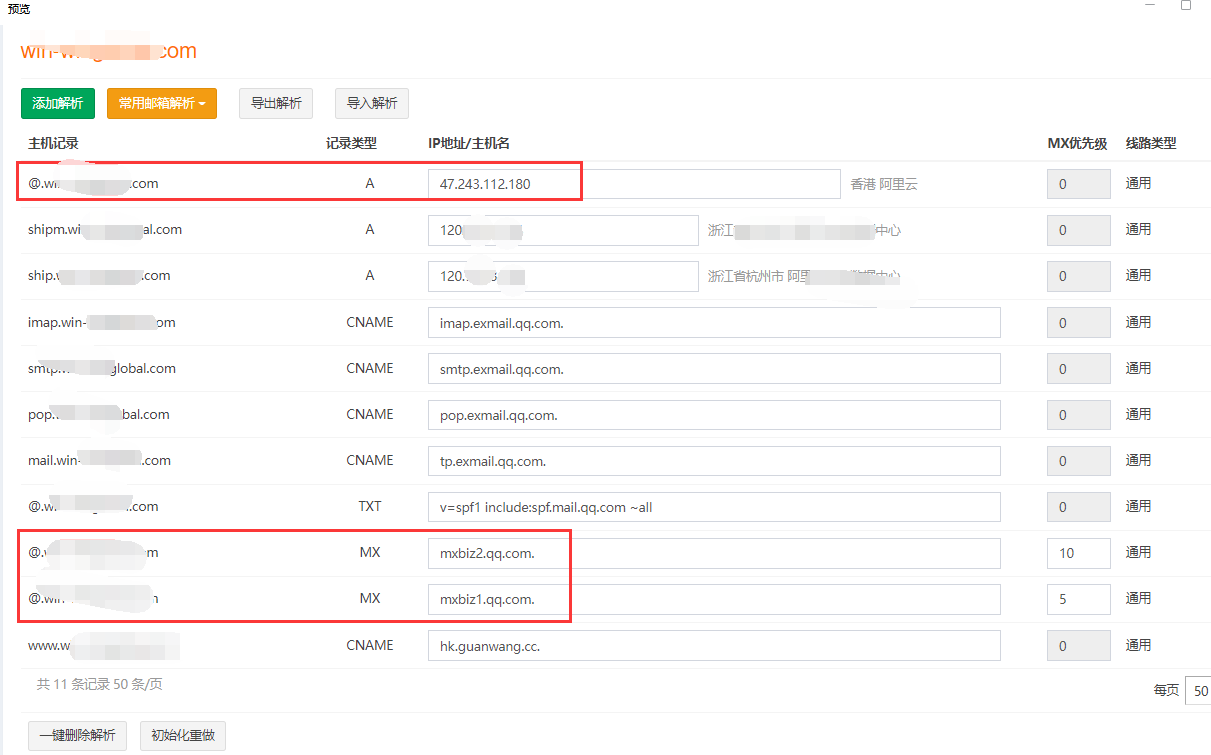Click the 导出解析 button

coord(276,103)
